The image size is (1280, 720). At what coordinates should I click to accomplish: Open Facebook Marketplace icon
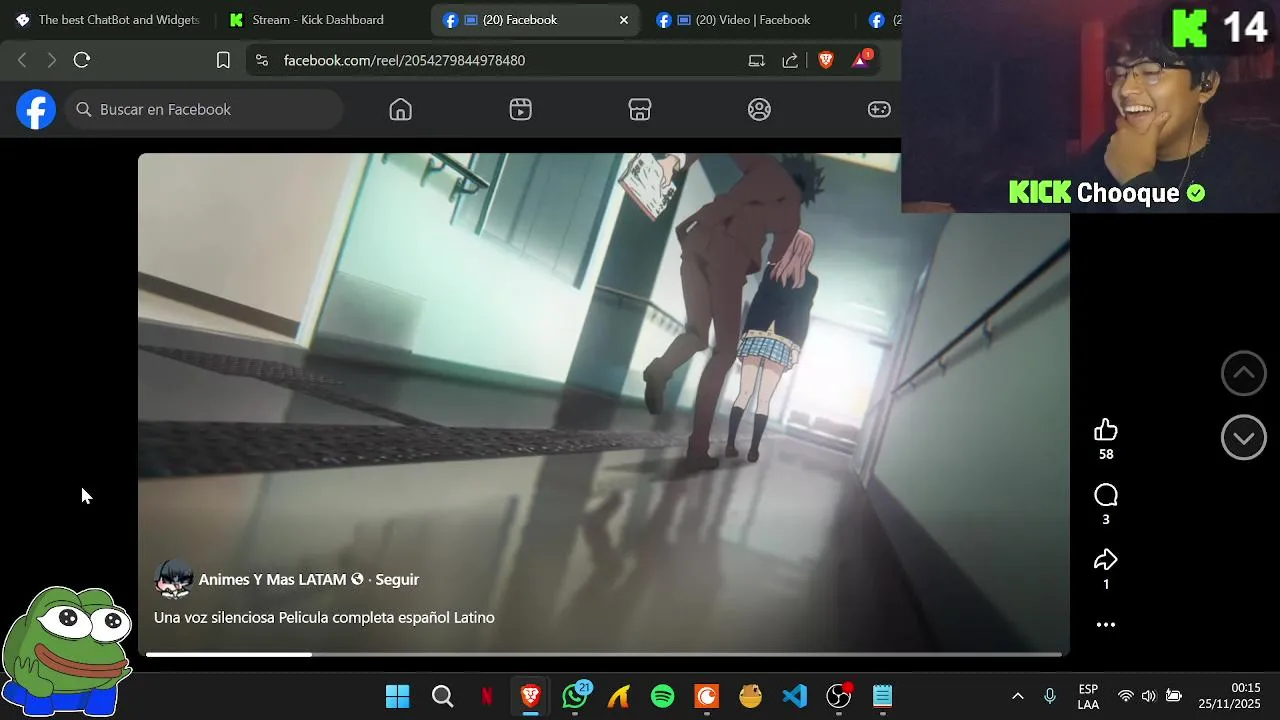click(x=640, y=110)
